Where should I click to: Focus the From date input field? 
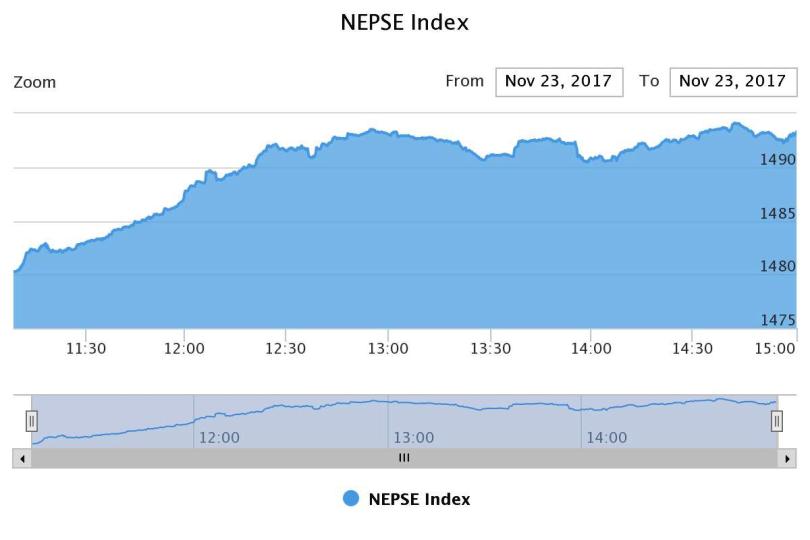pos(559,82)
